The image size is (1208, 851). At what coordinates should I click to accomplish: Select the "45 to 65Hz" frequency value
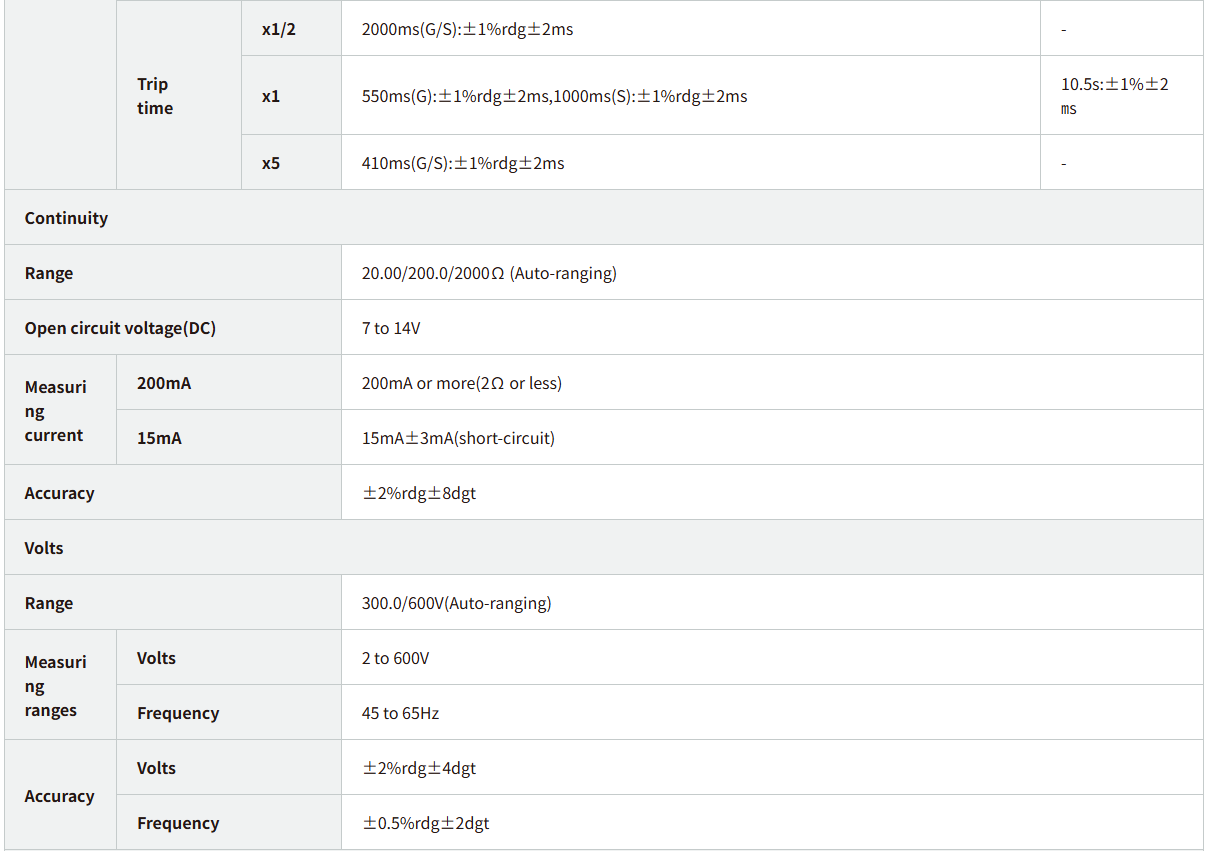point(400,713)
